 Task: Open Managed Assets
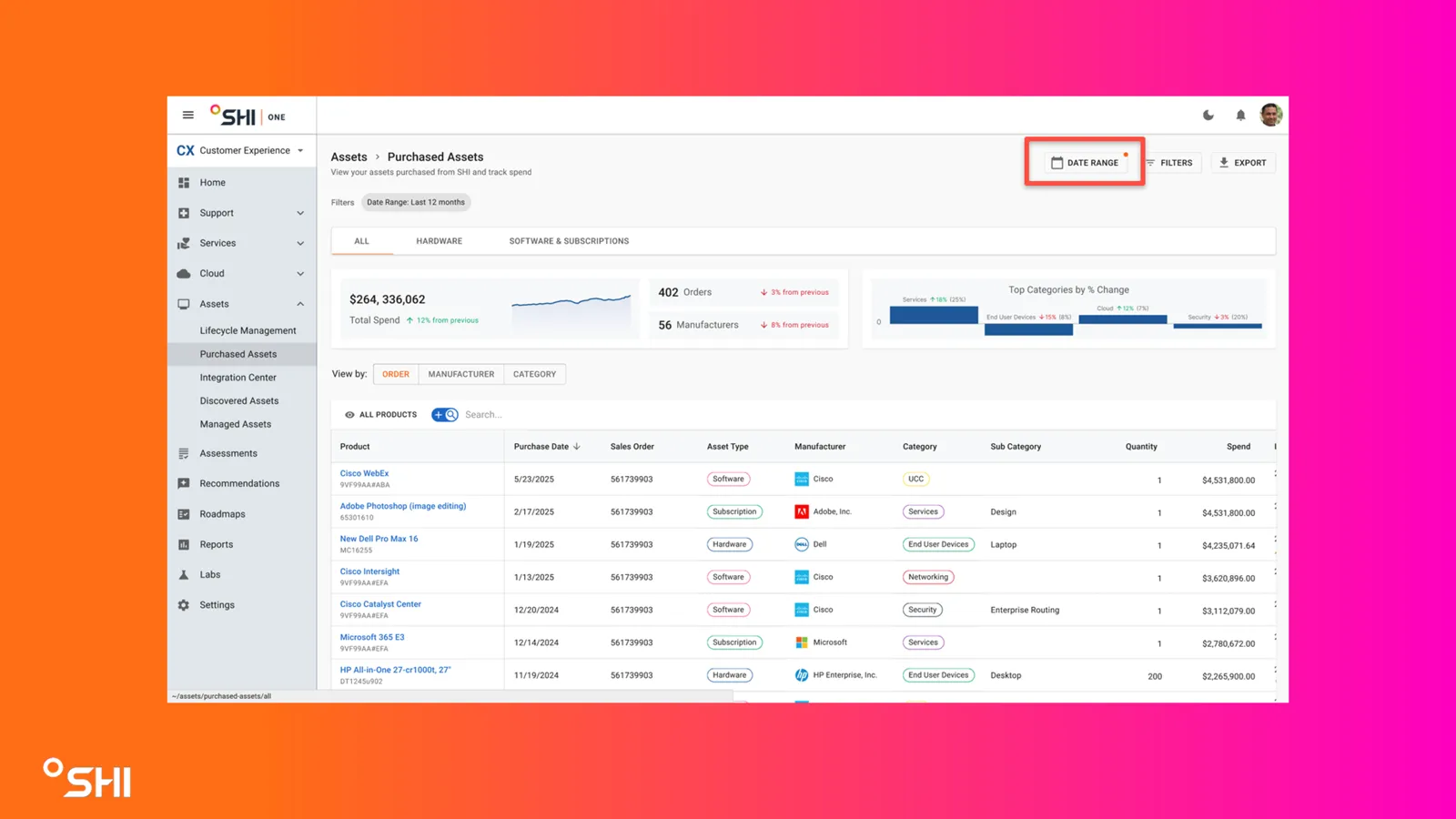(x=236, y=424)
